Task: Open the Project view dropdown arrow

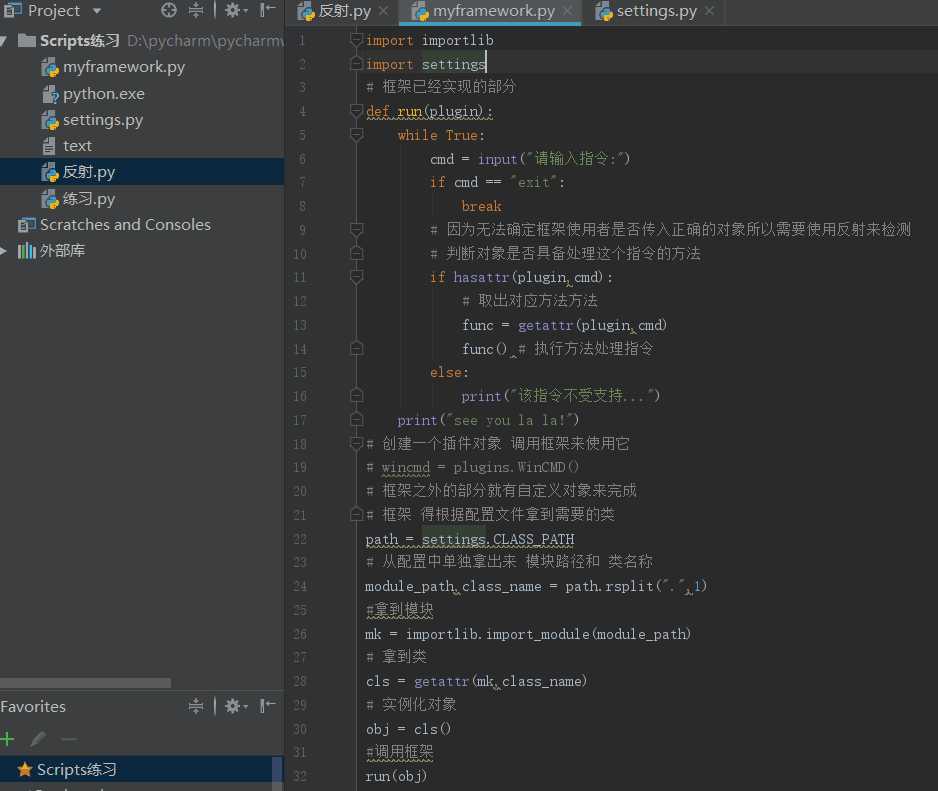Action: click(97, 11)
